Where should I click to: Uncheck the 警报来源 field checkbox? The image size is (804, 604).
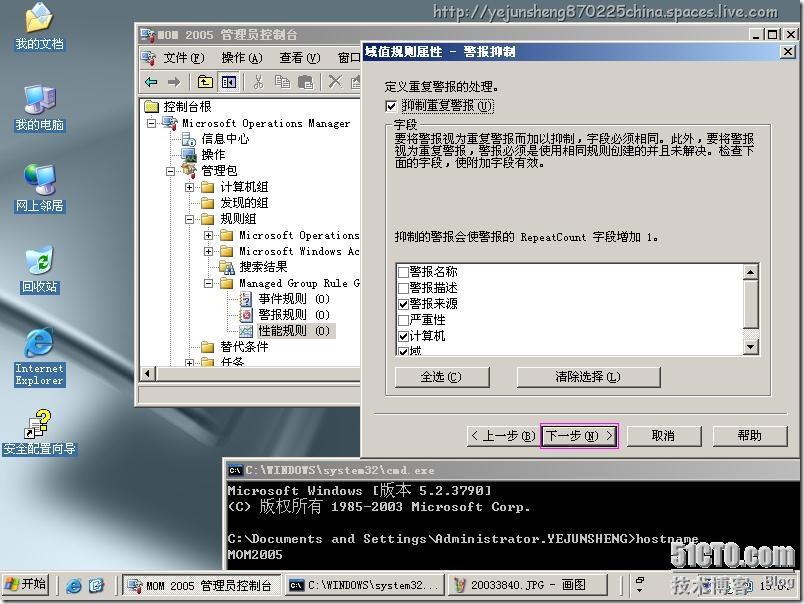(404, 304)
